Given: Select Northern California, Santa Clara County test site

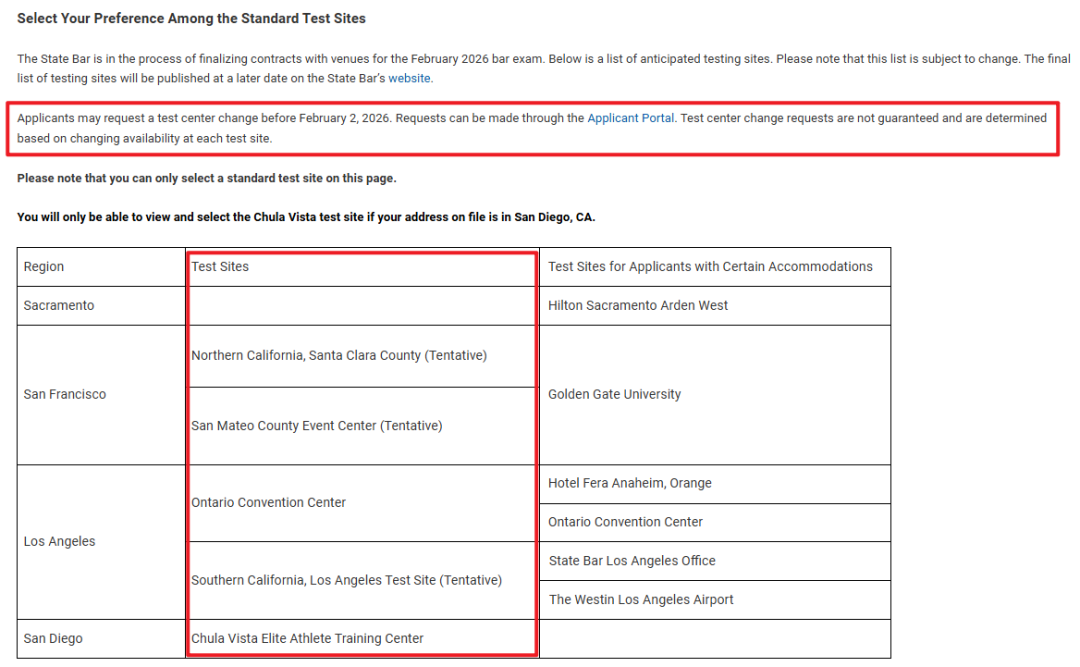Looking at the screenshot, I should click(x=339, y=355).
